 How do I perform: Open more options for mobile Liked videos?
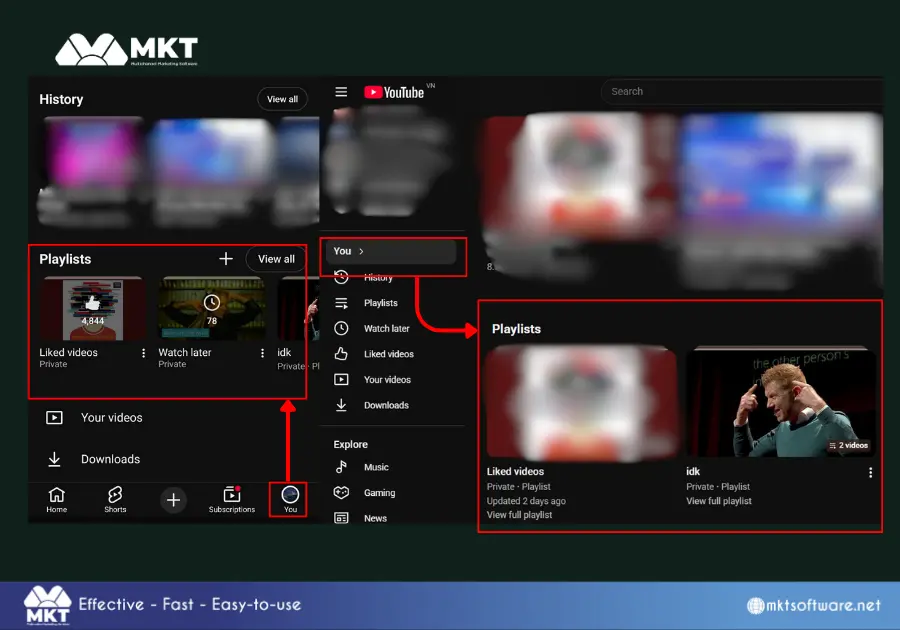143,353
